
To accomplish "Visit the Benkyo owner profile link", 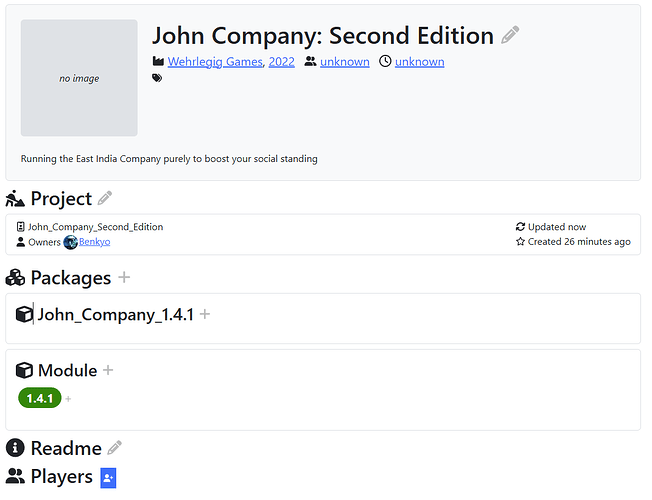I will click(95, 242).
